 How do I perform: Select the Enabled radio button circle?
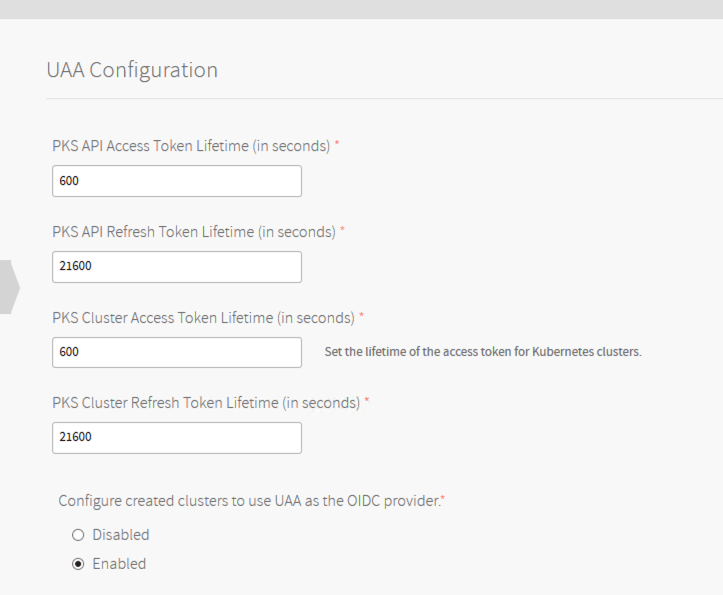pos(78,564)
